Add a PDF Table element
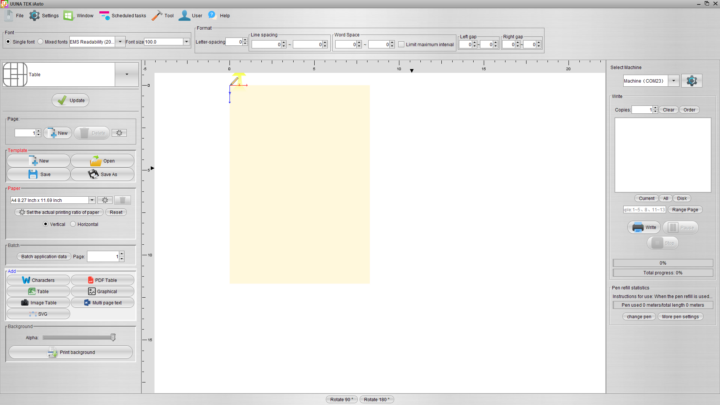Viewport: 720px width, 405px height. pyautogui.click(x=102, y=280)
